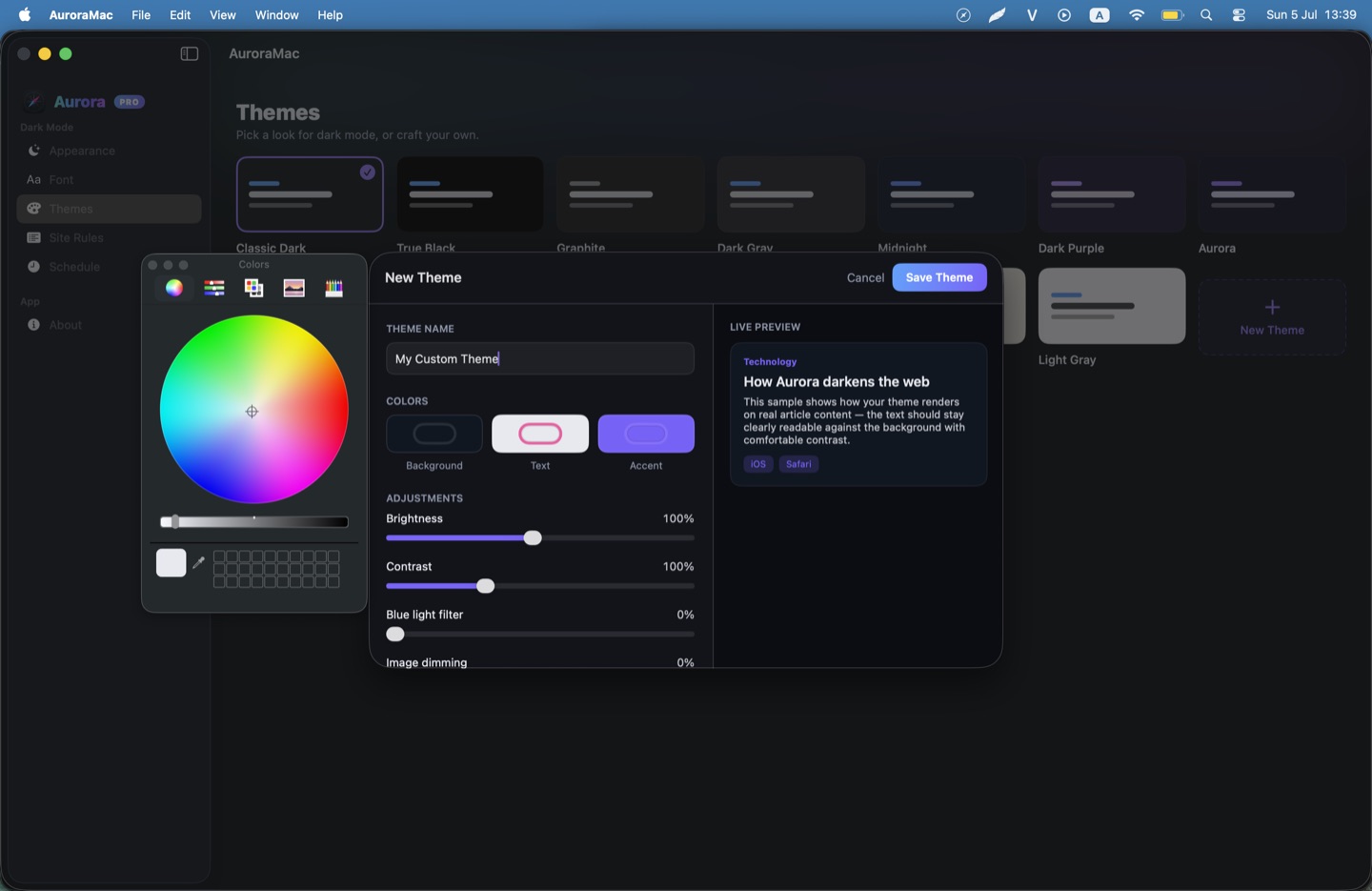Select the Dark Gray theme card

coord(791,194)
